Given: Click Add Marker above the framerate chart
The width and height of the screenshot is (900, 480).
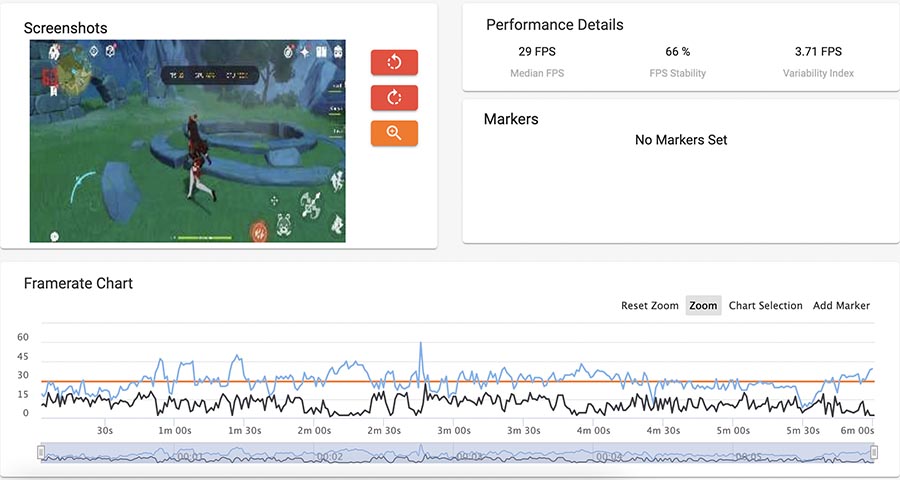Looking at the screenshot, I should click(x=841, y=305).
